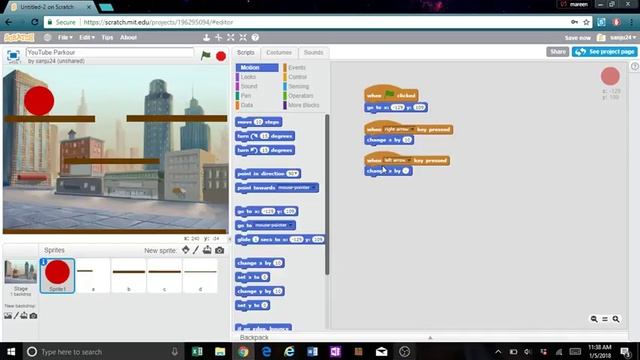Viewport: 640px width, 360px height.
Task: Choose backdrop from library icon
Action: (8, 316)
